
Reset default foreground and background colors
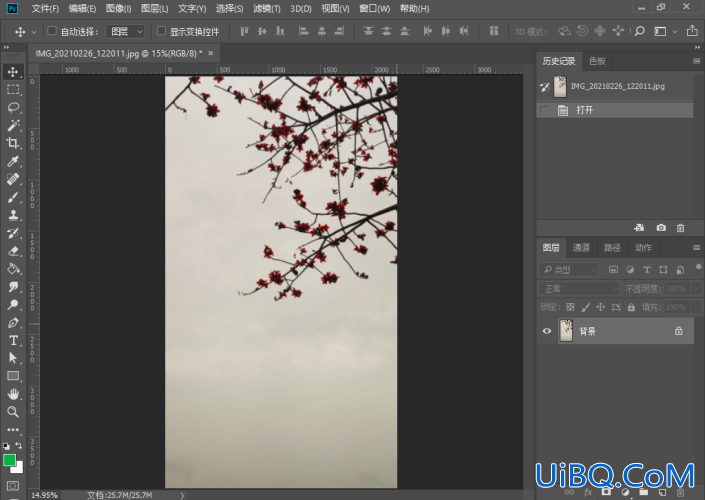6,446
